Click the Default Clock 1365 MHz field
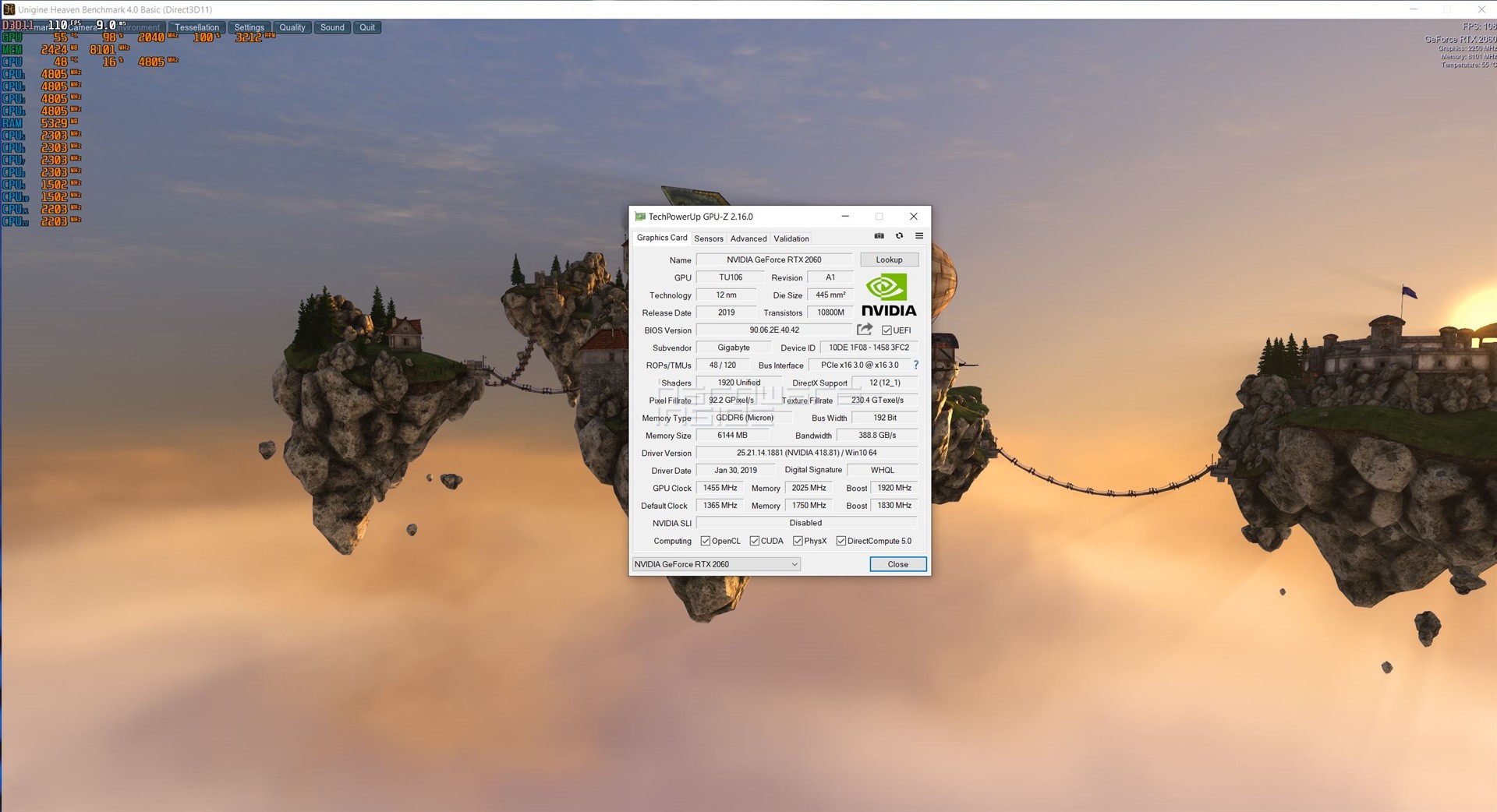 [x=720, y=506]
